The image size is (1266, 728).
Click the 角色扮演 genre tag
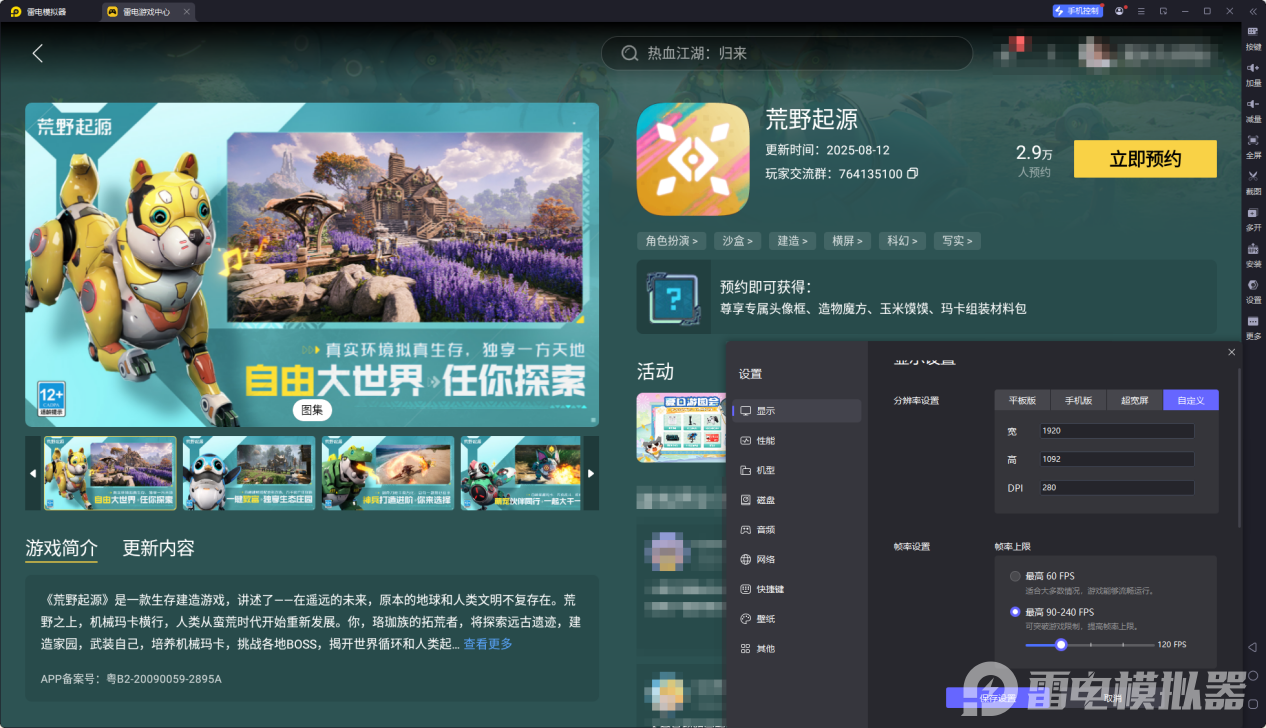[671, 241]
